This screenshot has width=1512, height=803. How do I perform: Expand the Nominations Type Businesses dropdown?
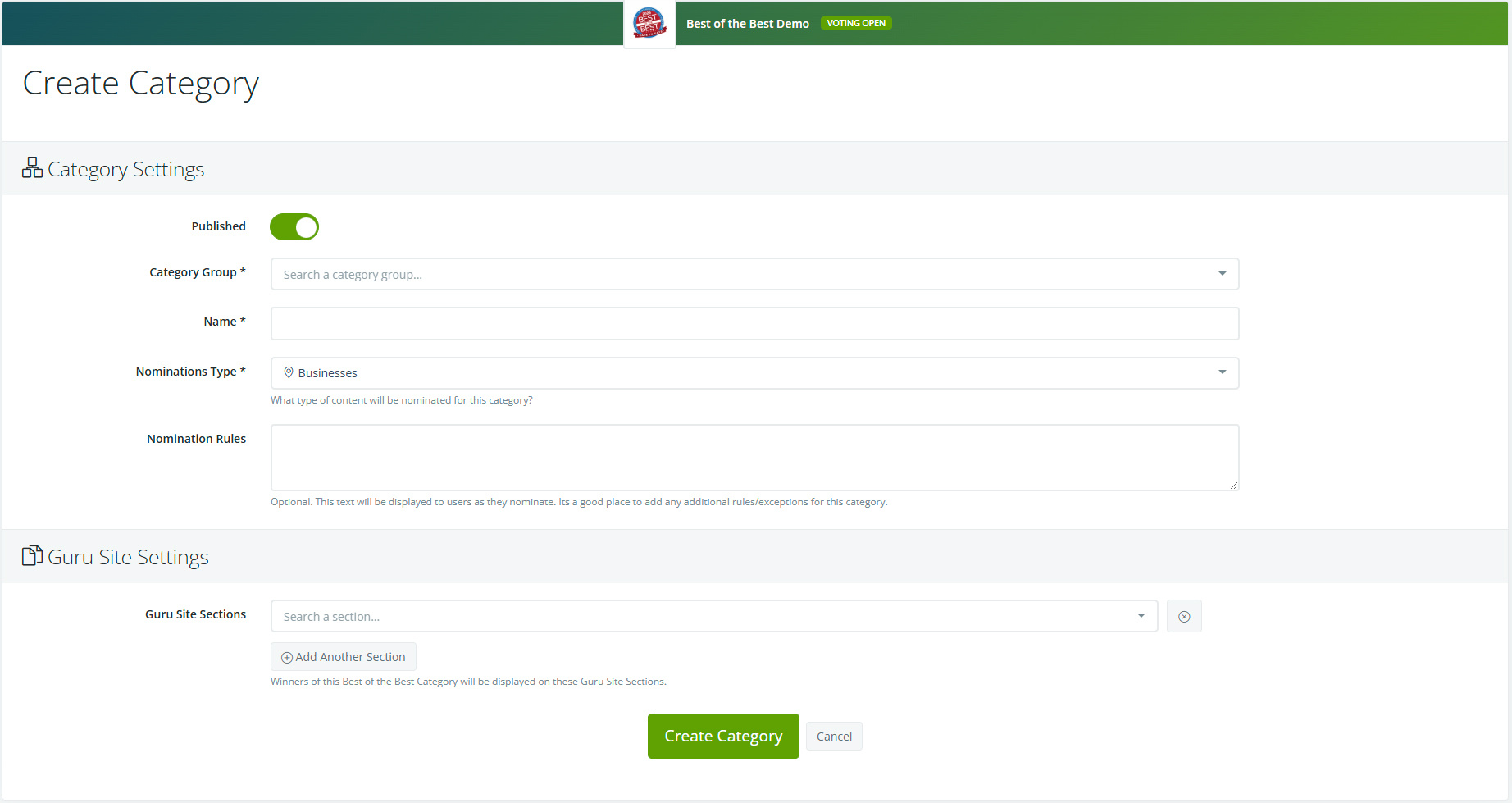pos(754,373)
